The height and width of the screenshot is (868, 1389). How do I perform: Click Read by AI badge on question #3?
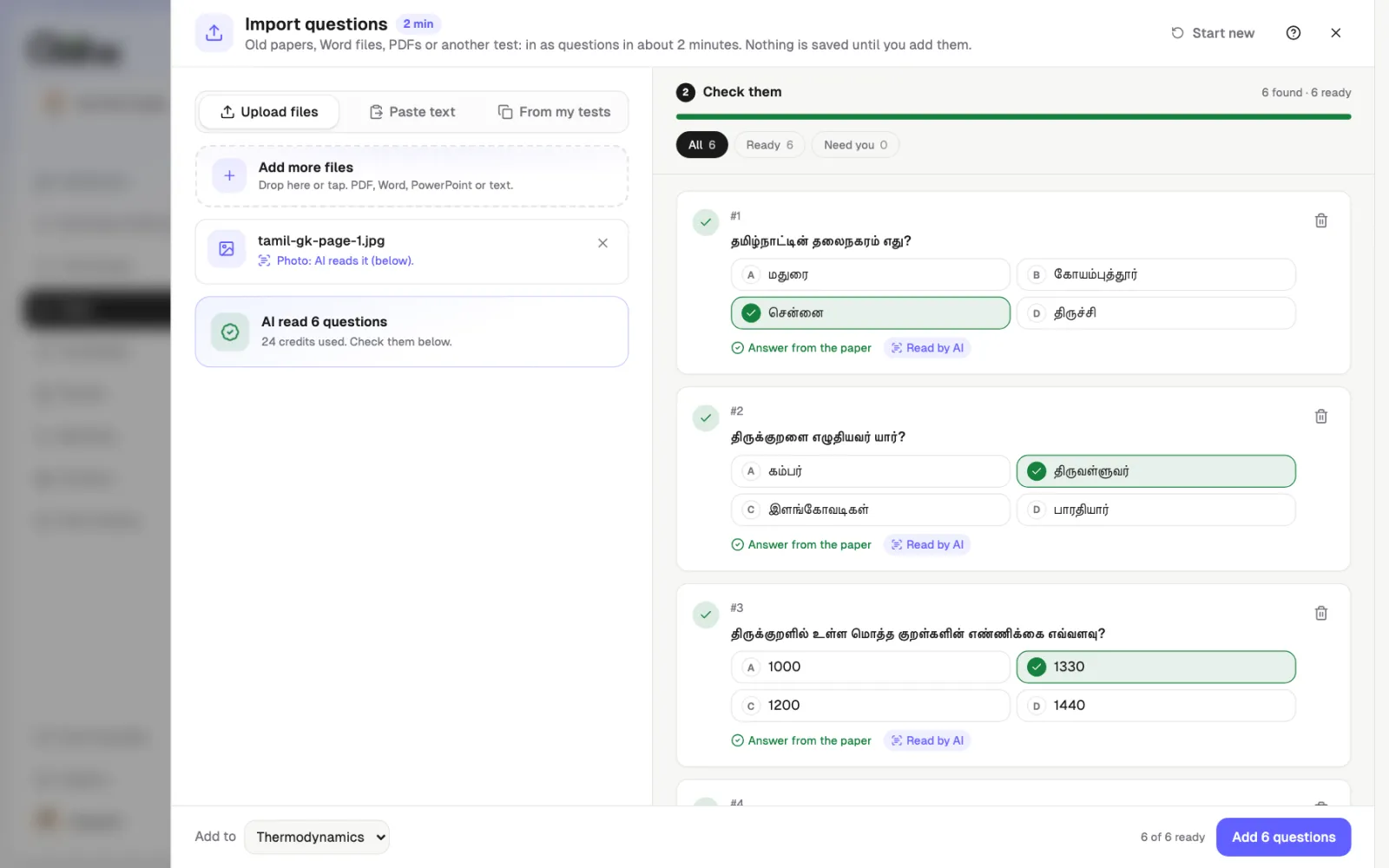coord(926,740)
